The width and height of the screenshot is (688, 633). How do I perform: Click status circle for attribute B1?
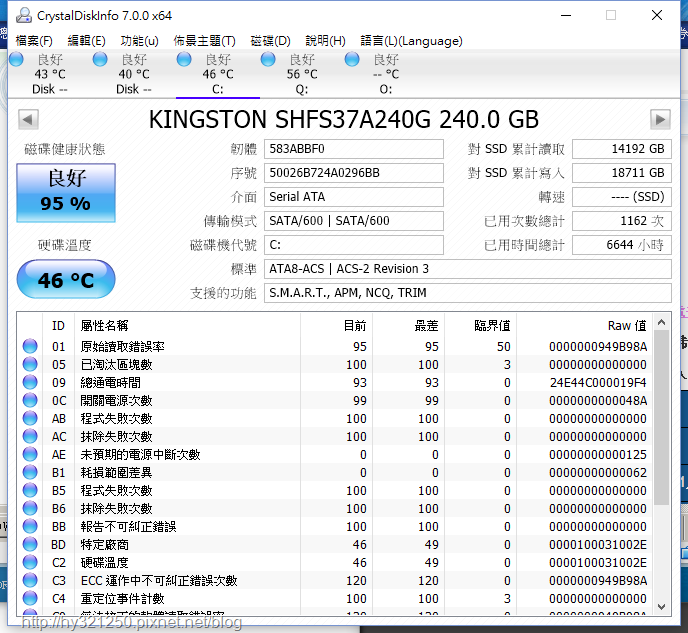(30, 472)
